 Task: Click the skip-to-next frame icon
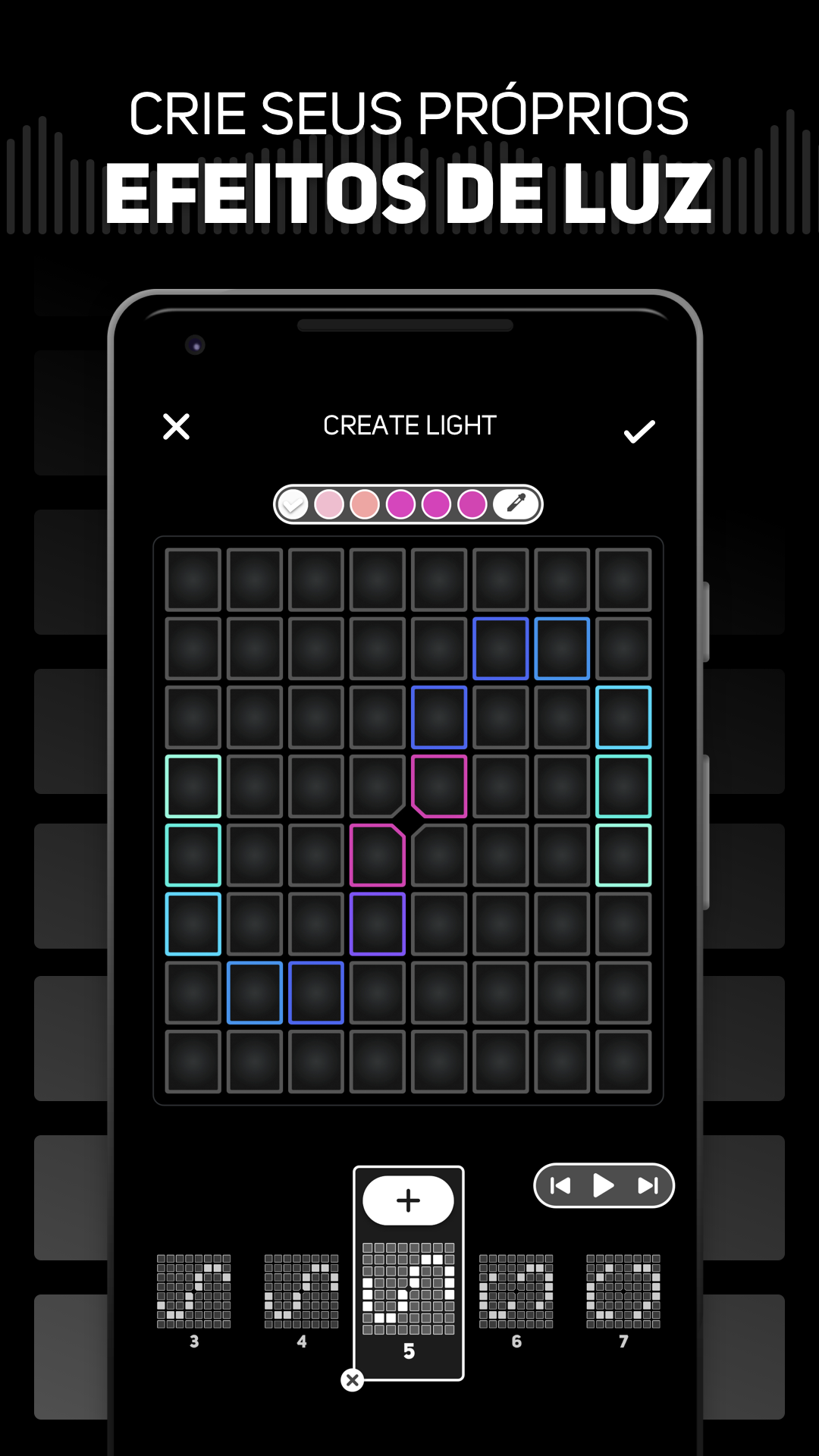[648, 1185]
